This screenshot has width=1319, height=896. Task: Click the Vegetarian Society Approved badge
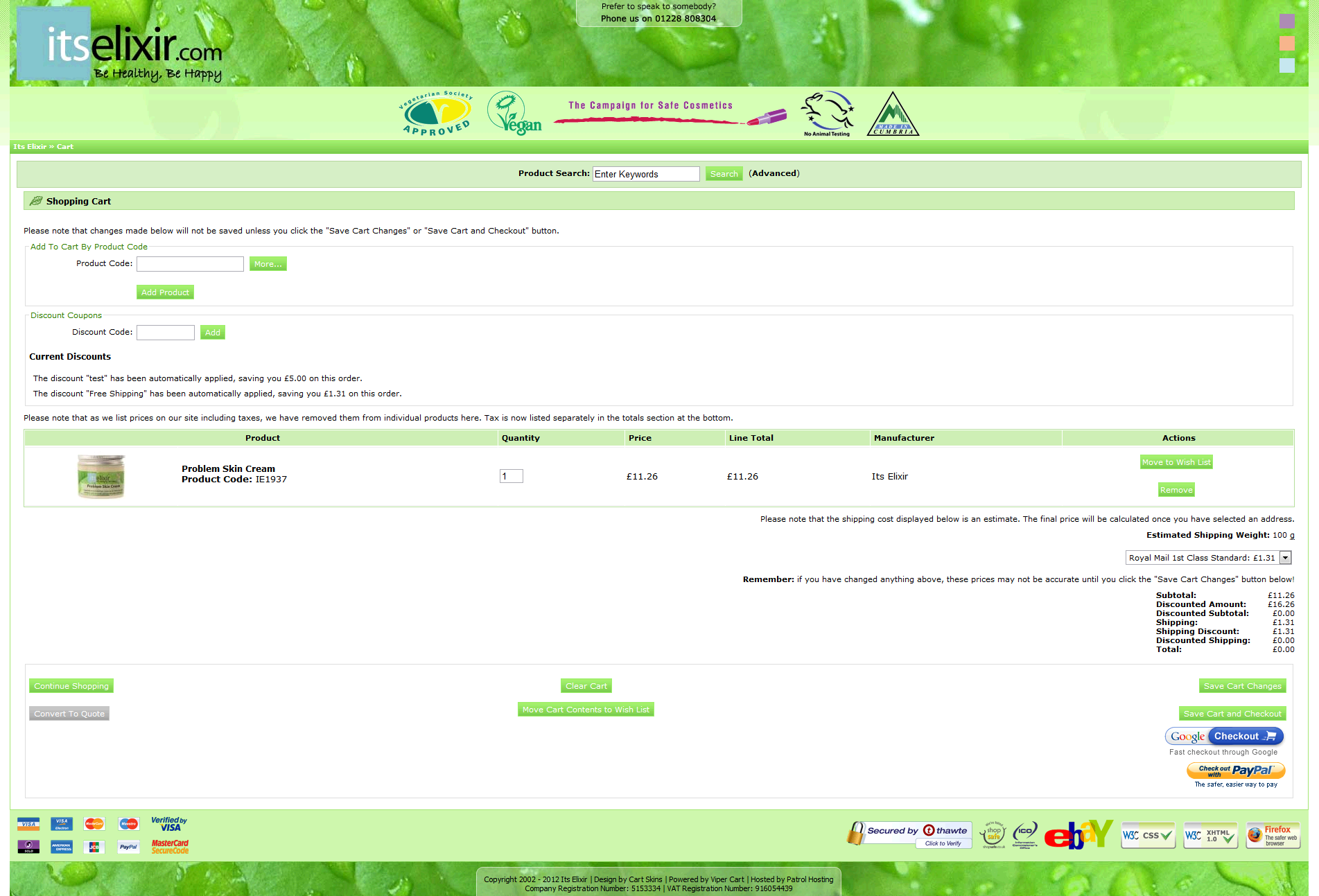click(436, 114)
